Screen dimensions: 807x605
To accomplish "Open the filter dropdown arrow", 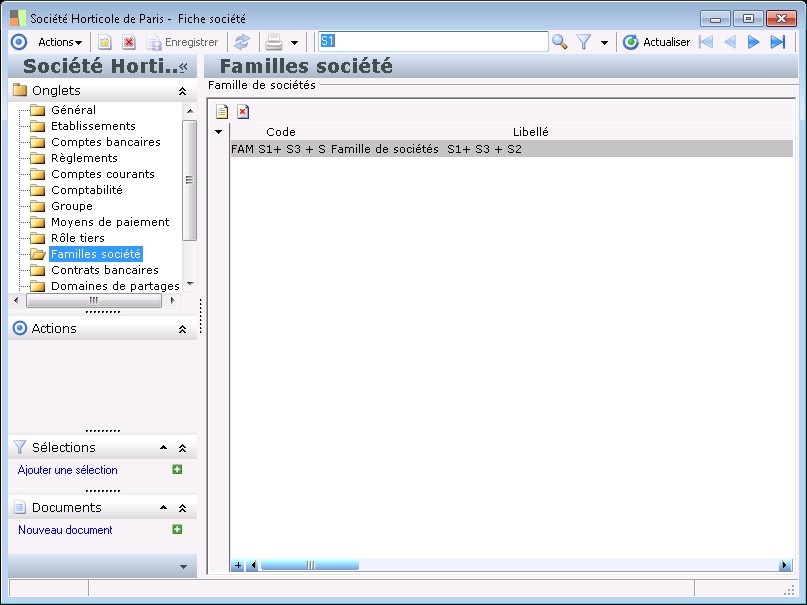I will (604, 43).
